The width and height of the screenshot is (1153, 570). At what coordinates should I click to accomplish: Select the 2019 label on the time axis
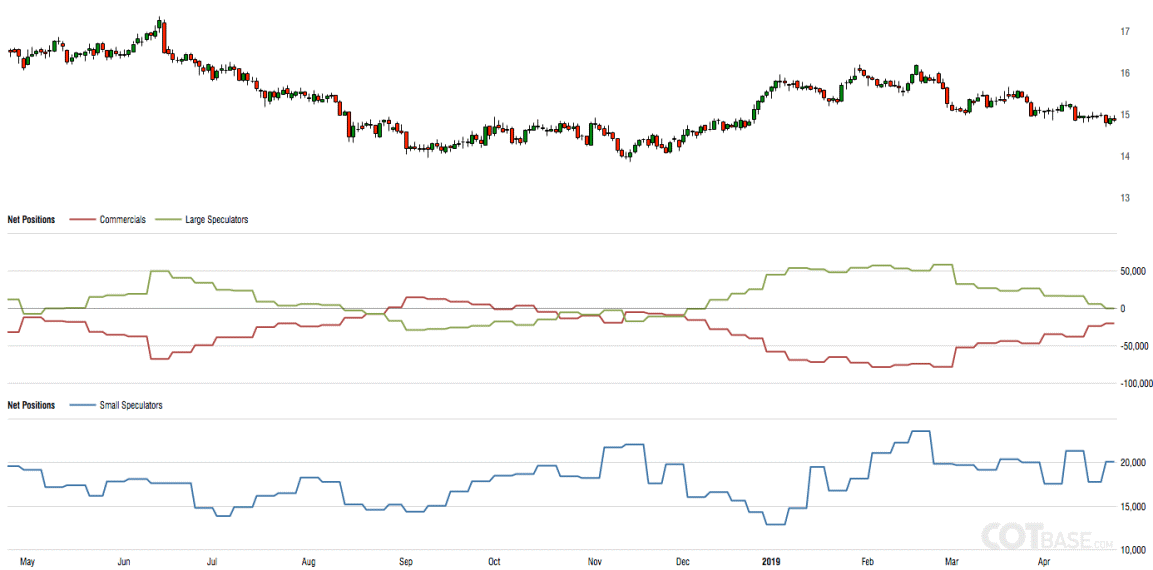[x=771, y=562]
